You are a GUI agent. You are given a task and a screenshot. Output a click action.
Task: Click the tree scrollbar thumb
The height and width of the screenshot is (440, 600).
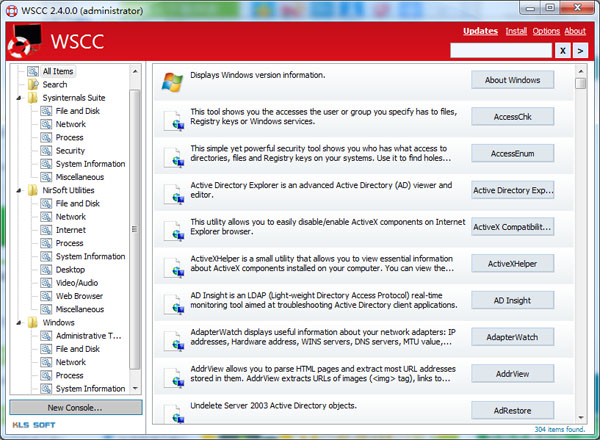[135, 229]
